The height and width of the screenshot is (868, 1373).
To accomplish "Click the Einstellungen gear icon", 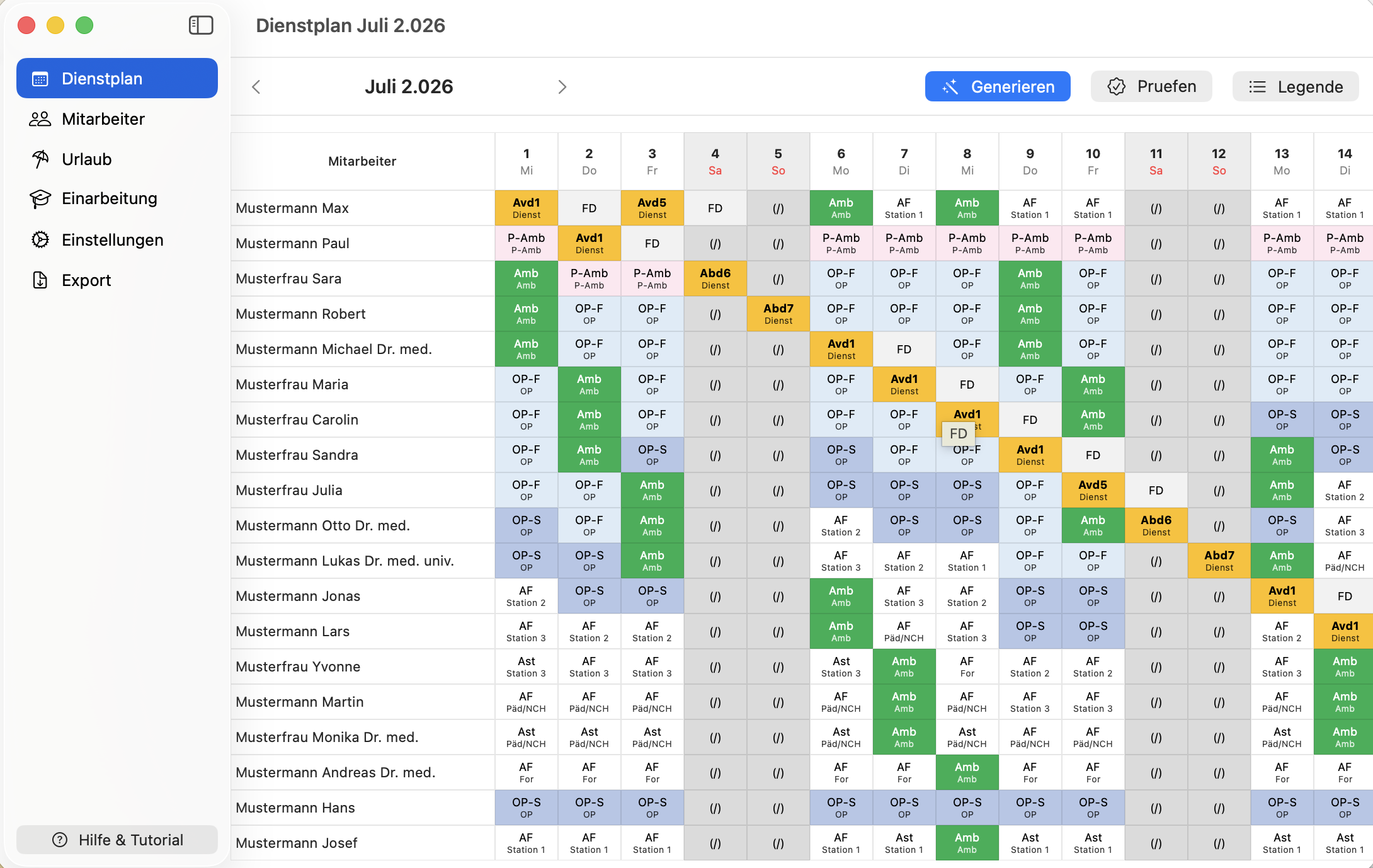I will [40, 240].
